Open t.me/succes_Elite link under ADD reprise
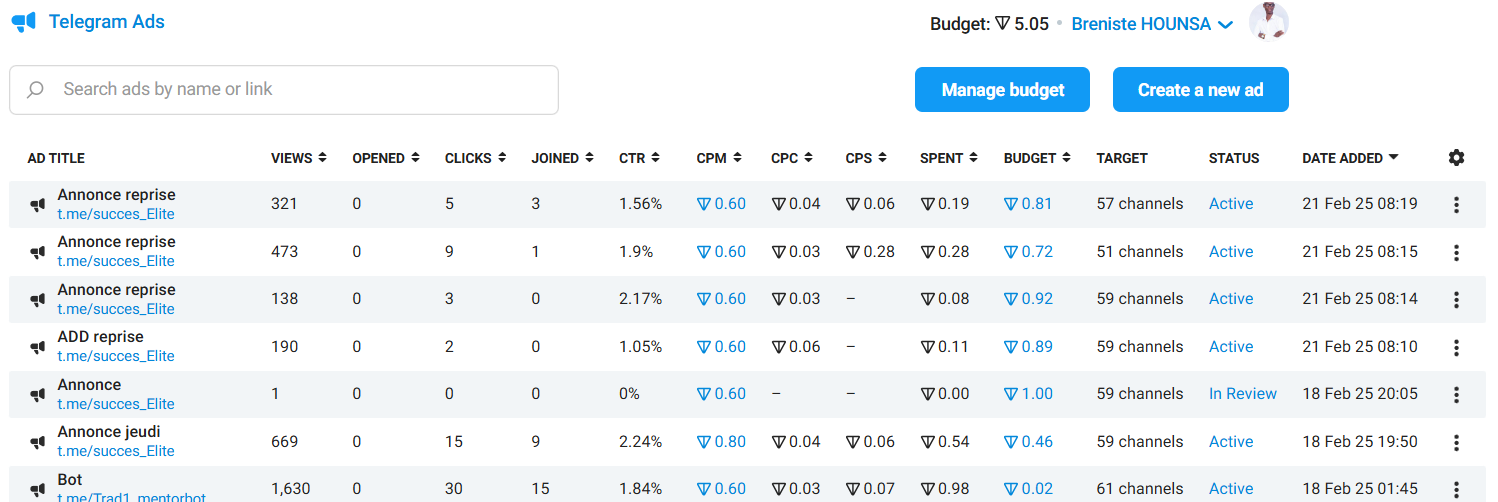 pyautogui.click(x=116, y=356)
